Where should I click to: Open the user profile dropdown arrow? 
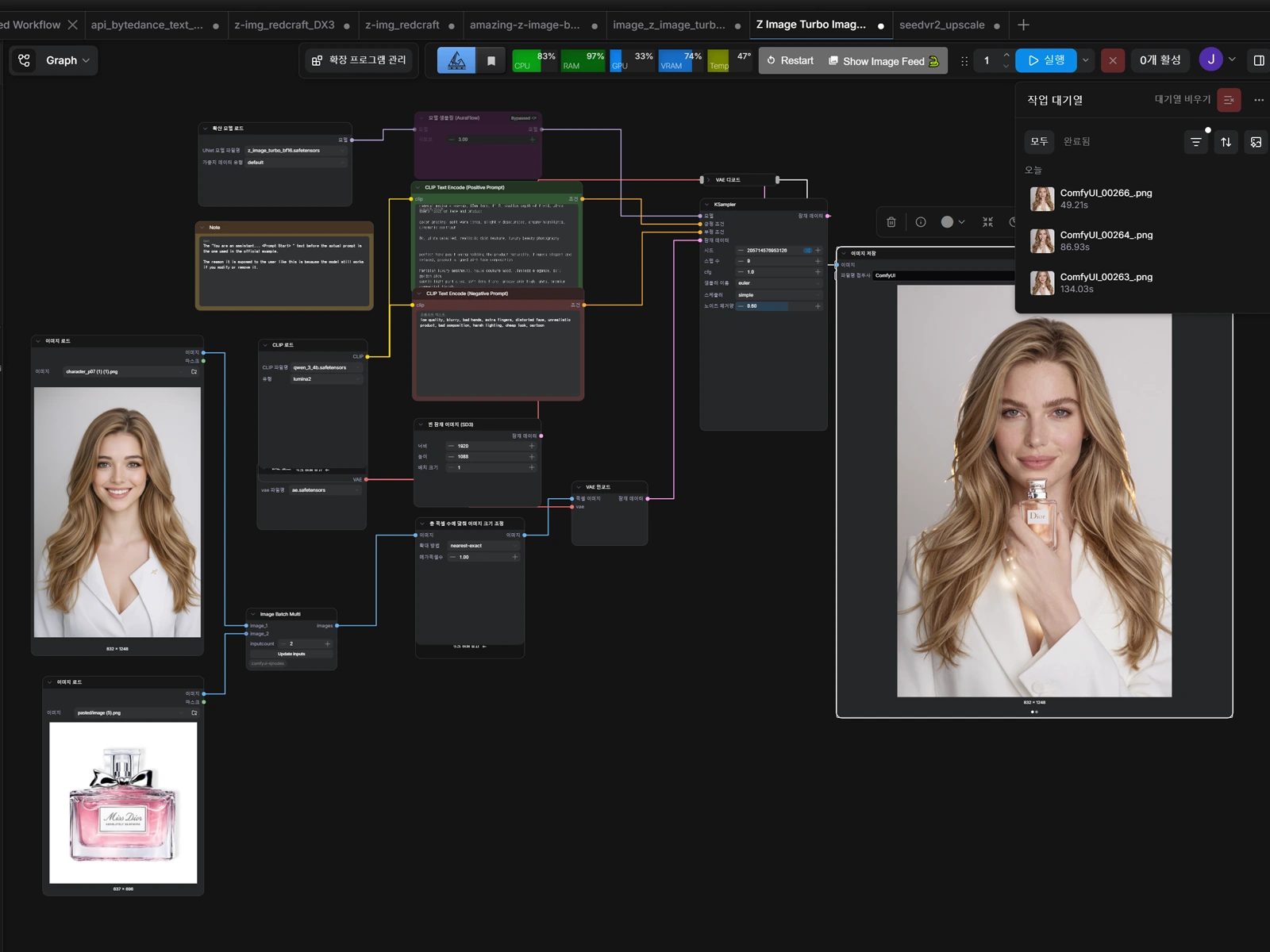(1232, 59)
